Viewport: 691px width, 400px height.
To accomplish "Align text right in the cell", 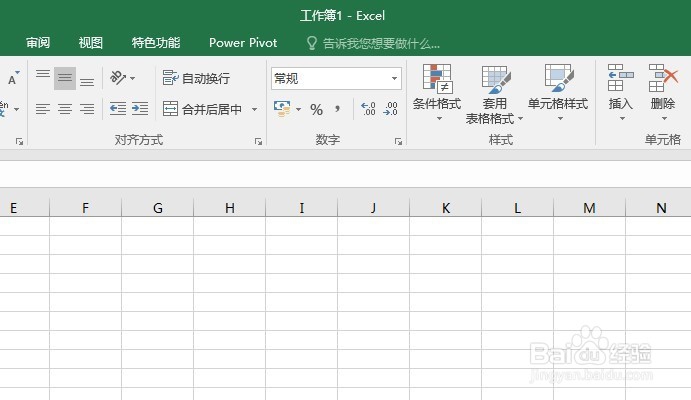I will [x=87, y=109].
